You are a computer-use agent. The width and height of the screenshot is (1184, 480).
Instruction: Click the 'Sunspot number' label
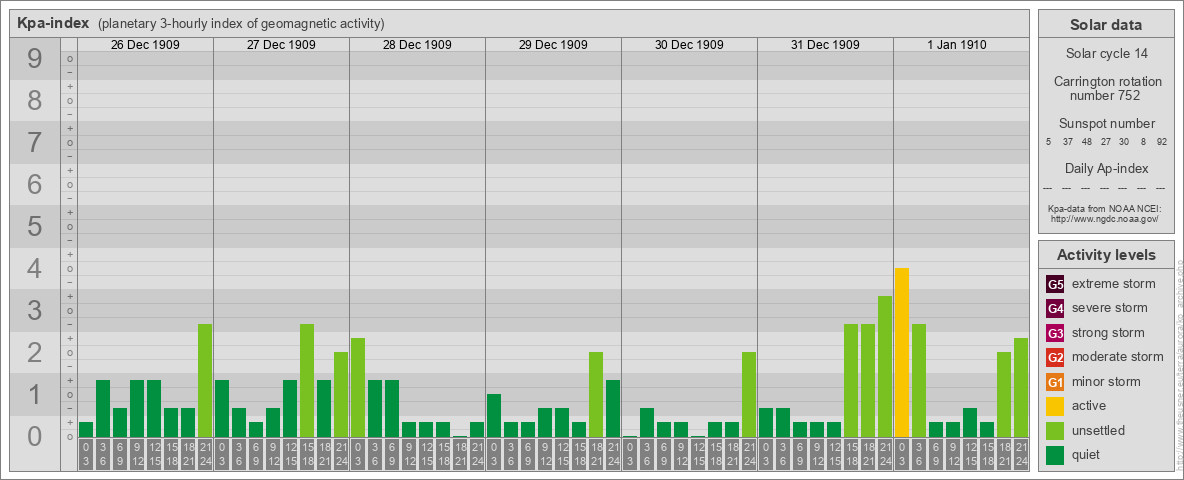(x=1106, y=124)
